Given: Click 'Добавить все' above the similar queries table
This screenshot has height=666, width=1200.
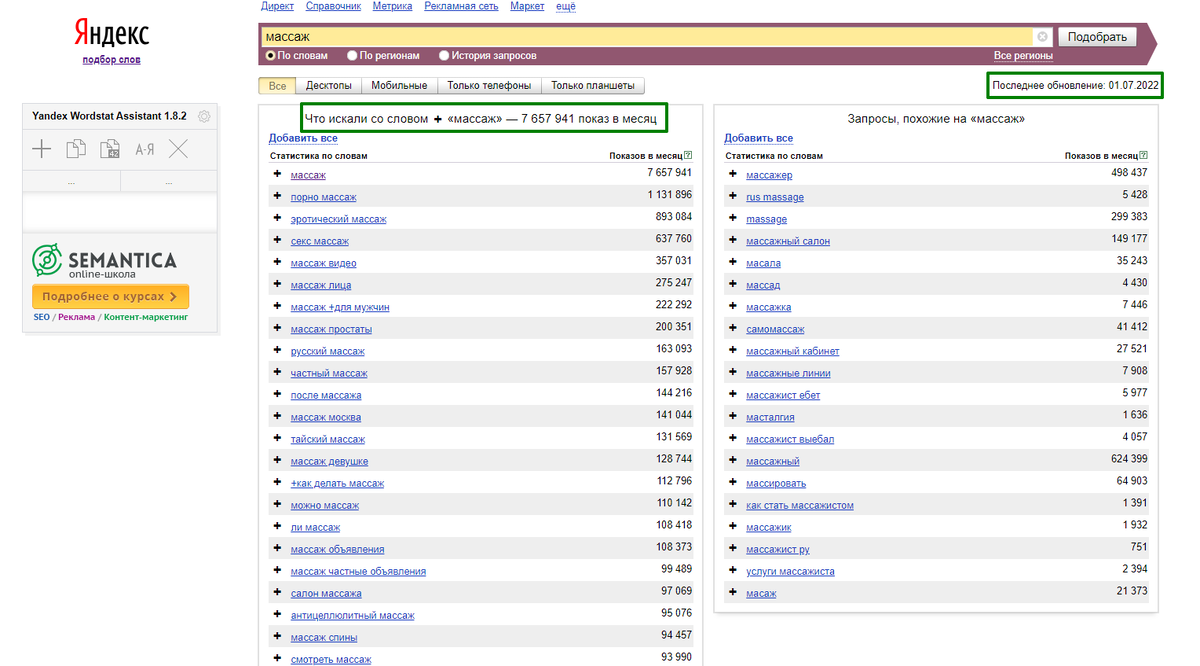Looking at the screenshot, I should coord(758,138).
